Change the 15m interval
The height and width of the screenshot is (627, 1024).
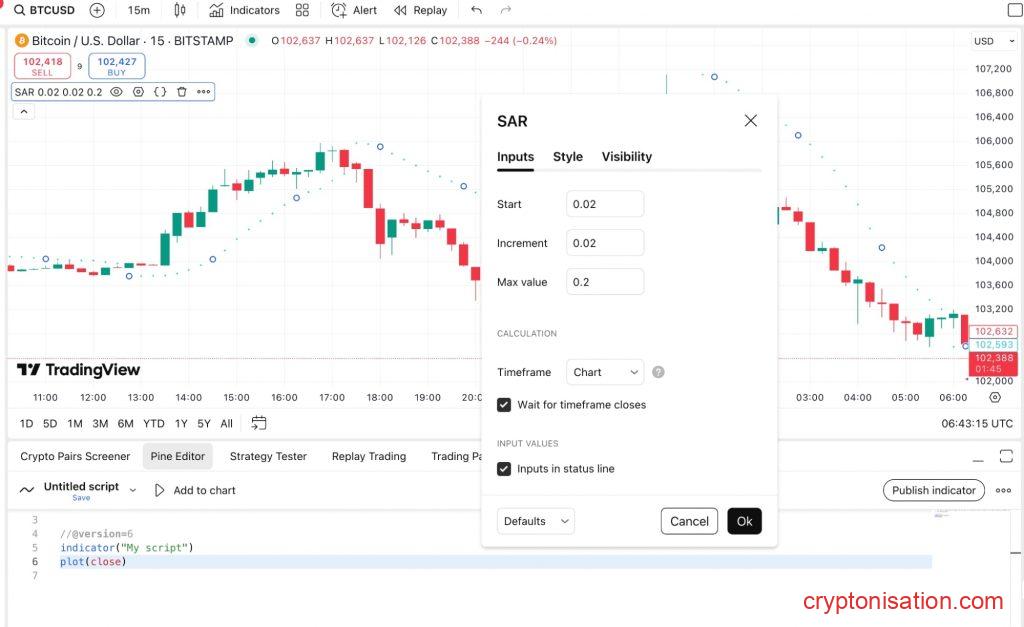coord(138,10)
